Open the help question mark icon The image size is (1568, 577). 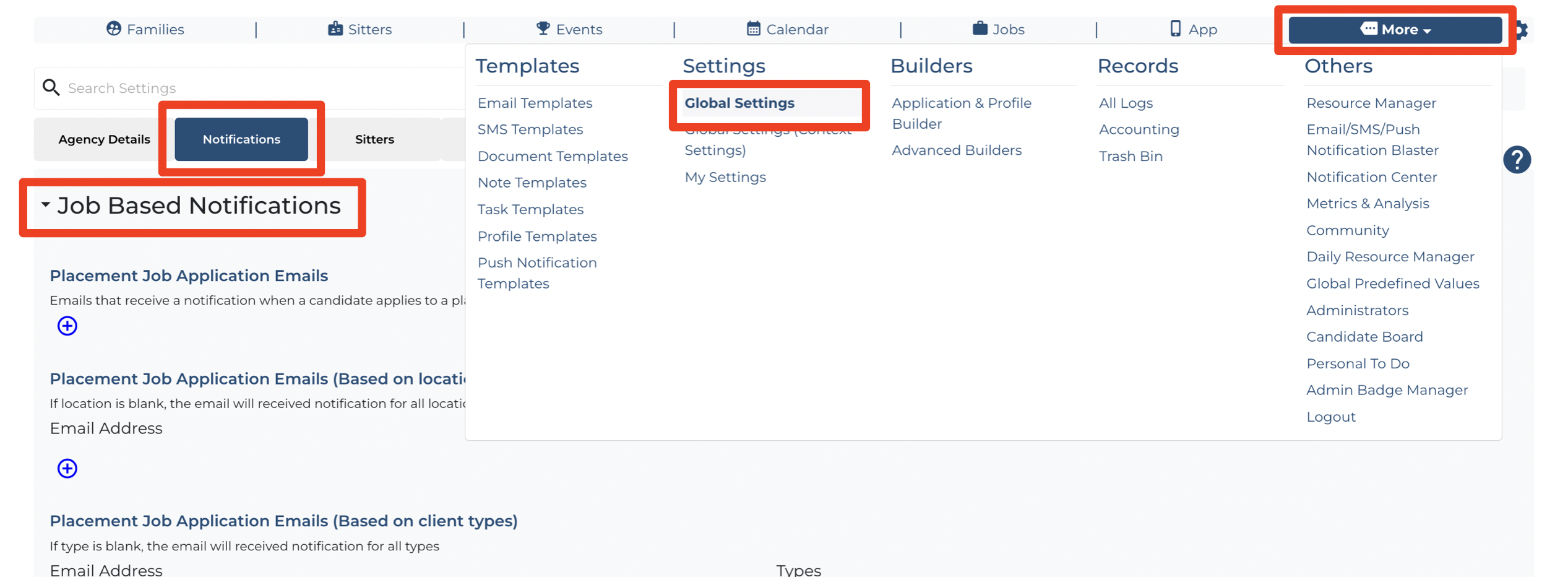(x=1517, y=160)
